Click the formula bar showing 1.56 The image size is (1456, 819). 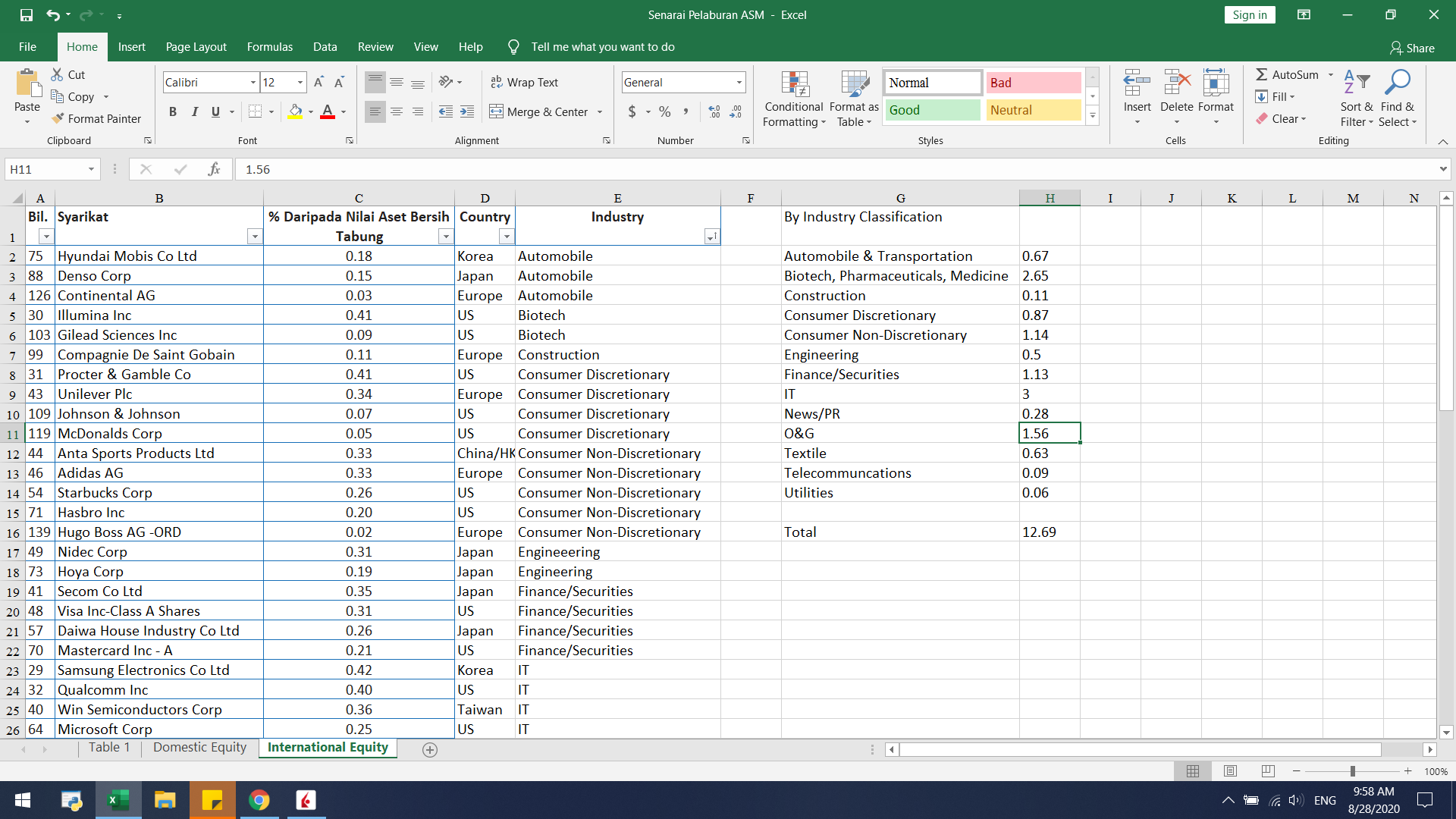[x=834, y=169]
